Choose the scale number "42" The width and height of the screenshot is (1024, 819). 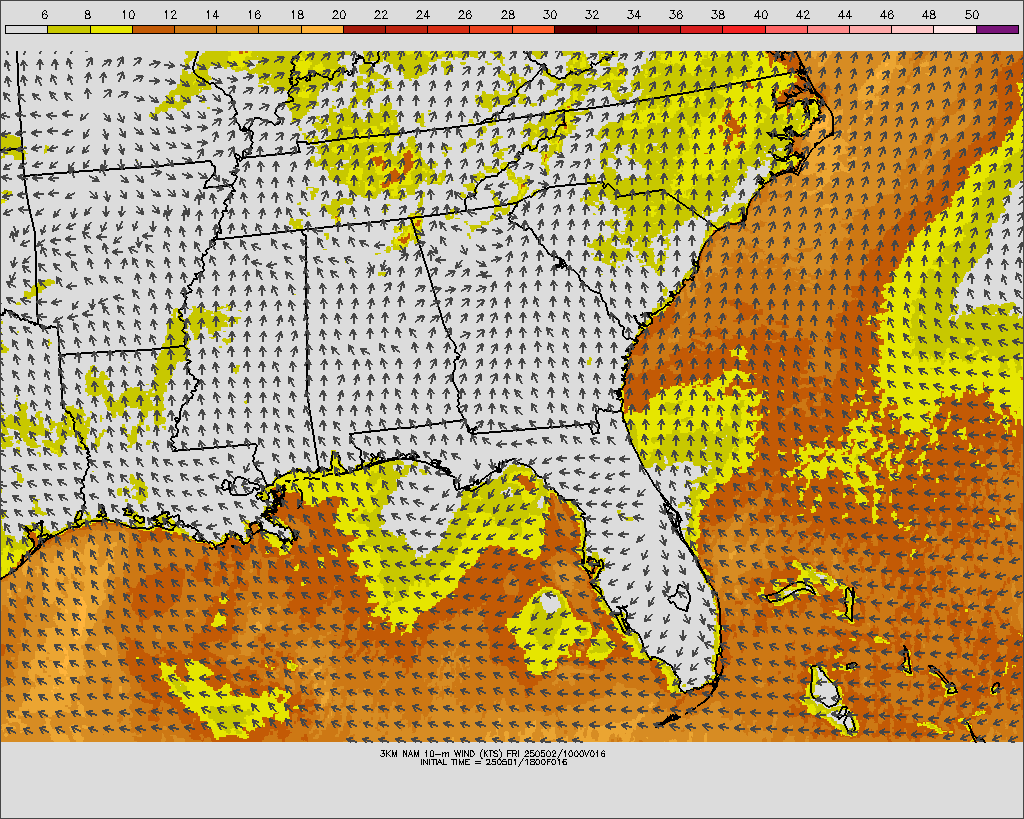pos(803,14)
